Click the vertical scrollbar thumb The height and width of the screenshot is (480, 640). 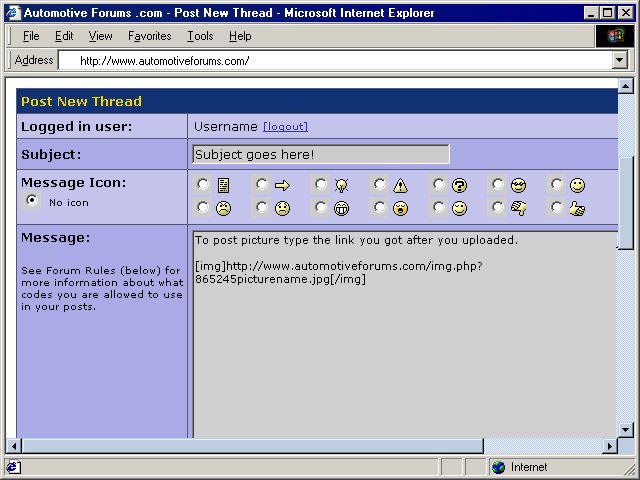[x=626, y=202]
